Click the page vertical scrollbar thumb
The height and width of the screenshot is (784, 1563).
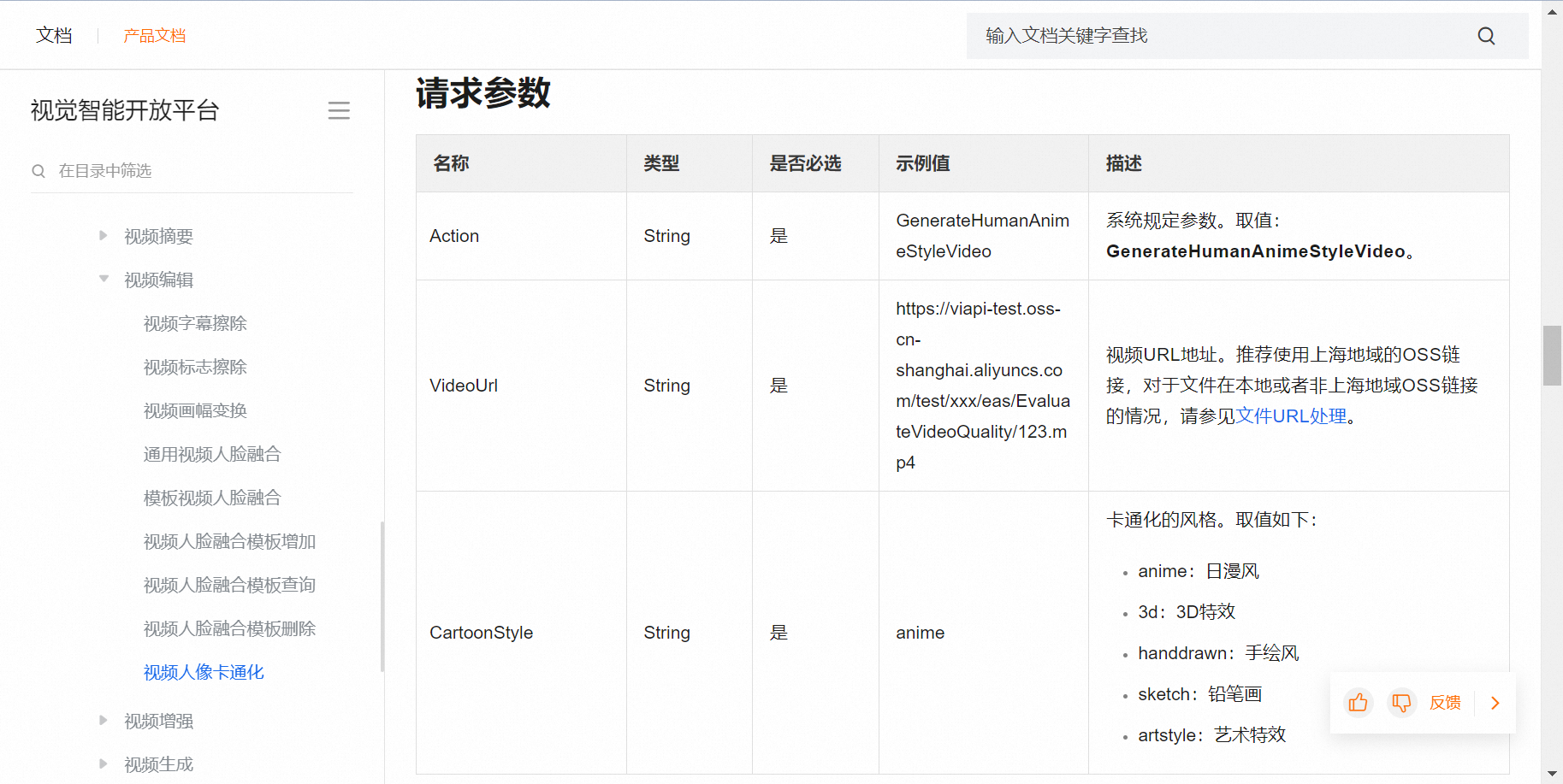[1552, 356]
